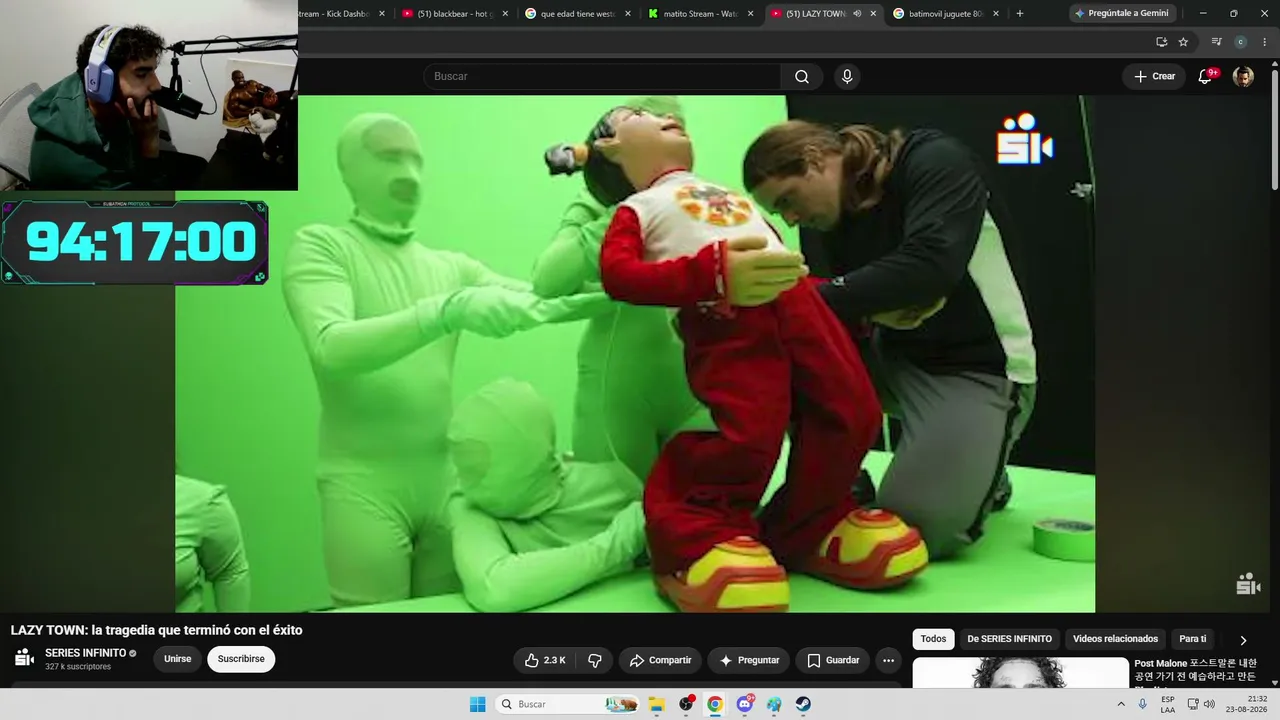Open the SERIES INFINITO channel name link
Viewport: 1280px width, 720px height.
pyautogui.click(x=86, y=653)
